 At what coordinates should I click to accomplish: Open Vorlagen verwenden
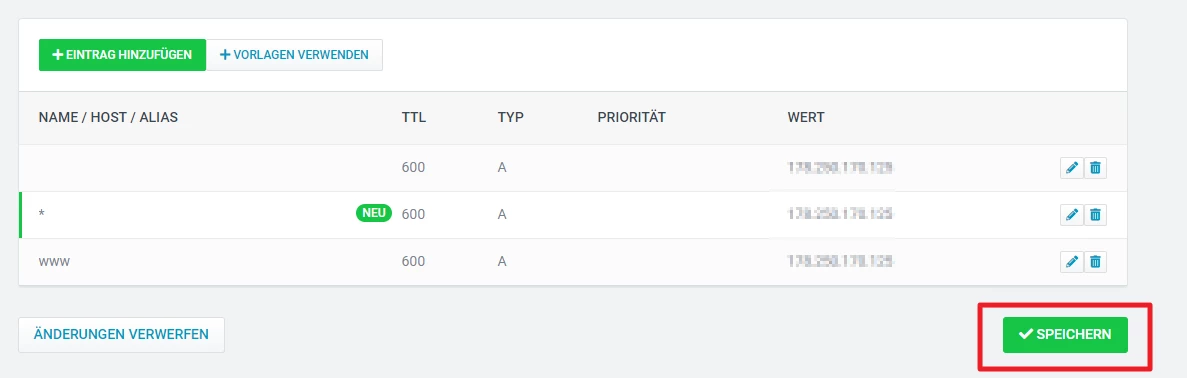coord(294,55)
